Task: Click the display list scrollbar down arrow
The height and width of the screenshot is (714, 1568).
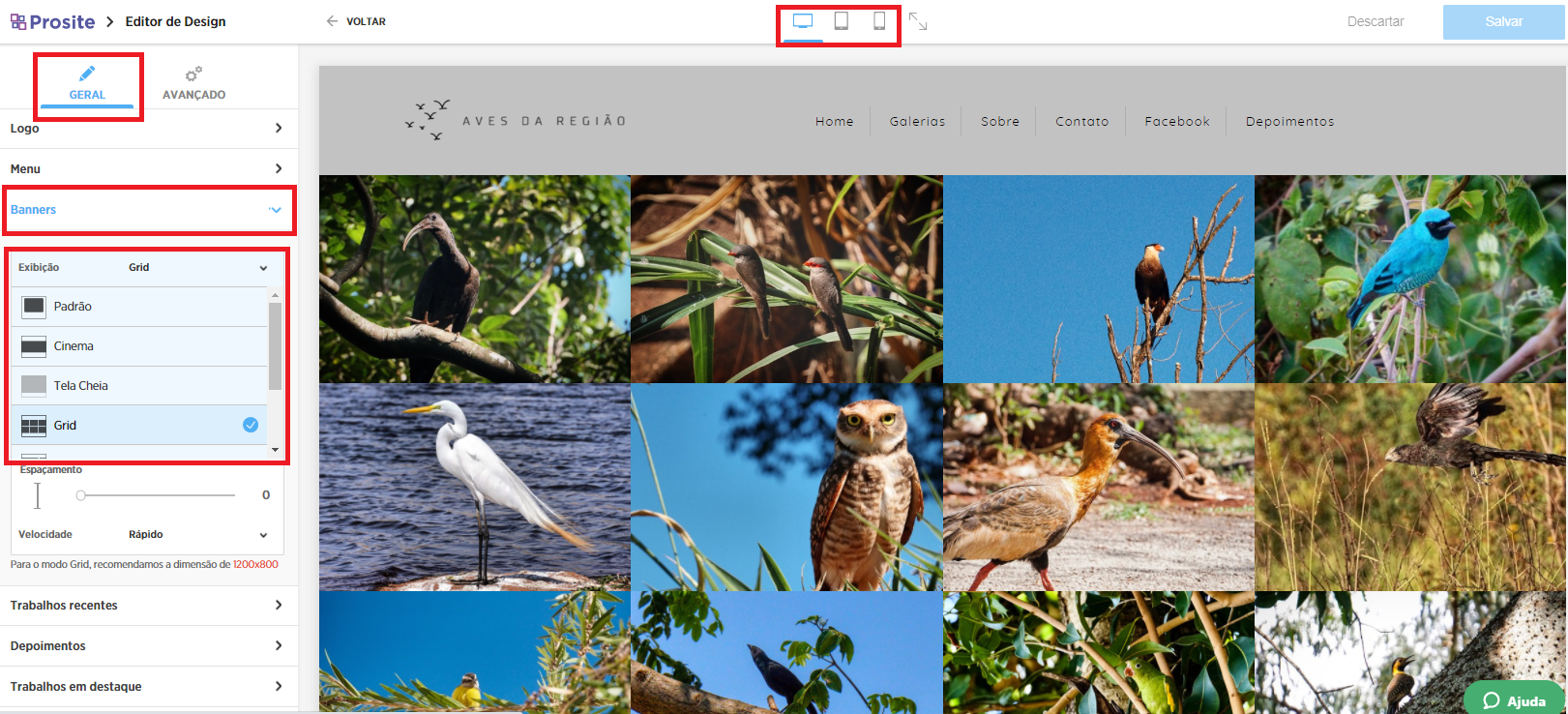Action: tap(275, 450)
